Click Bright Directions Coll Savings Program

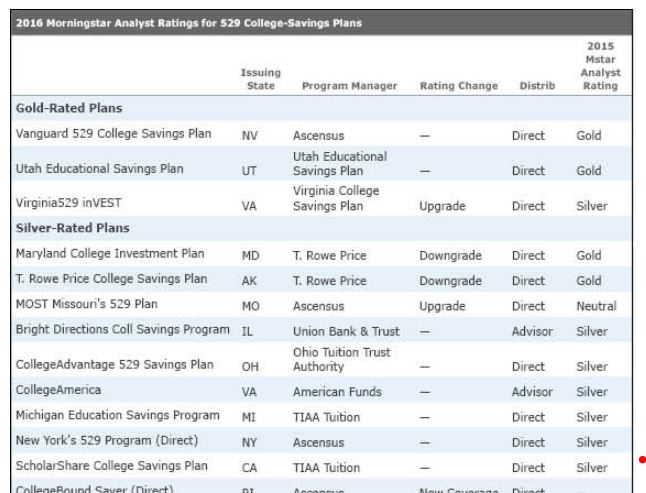click(x=122, y=330)
